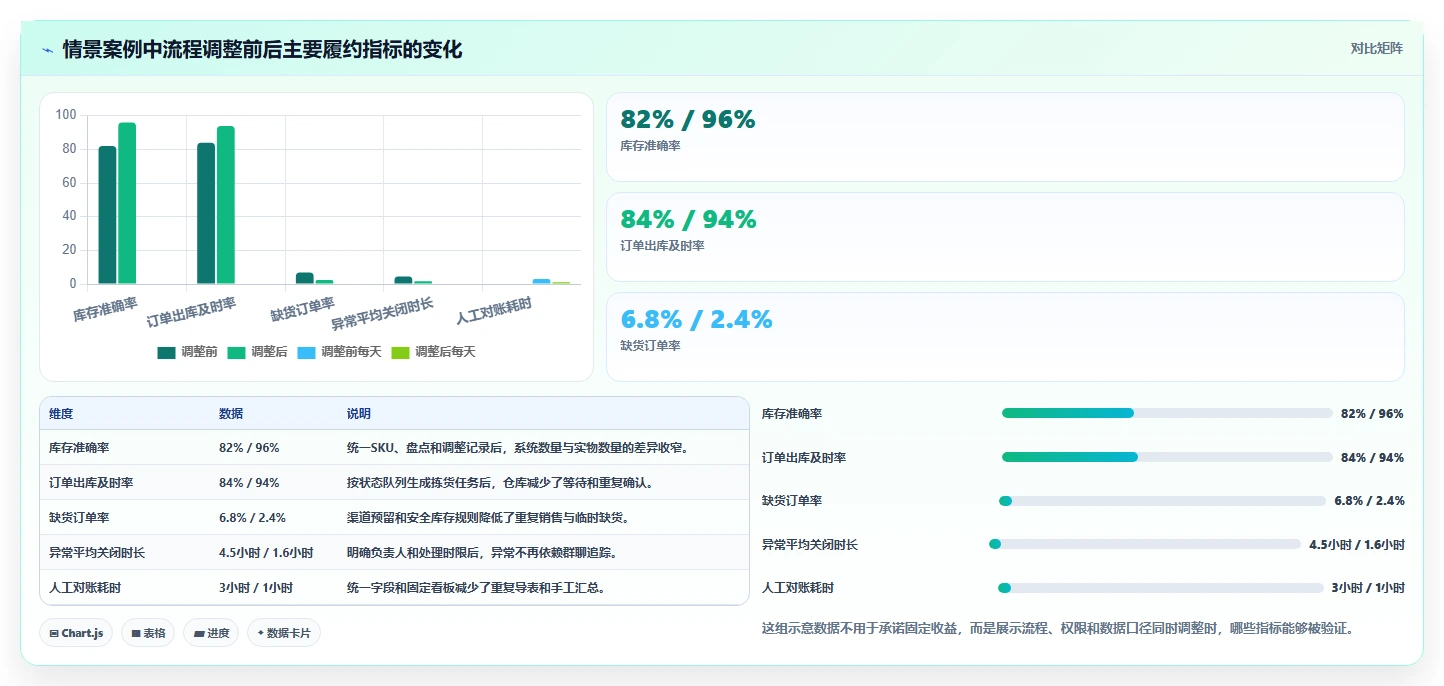Click the 表格 tag chip

(148, 633)
